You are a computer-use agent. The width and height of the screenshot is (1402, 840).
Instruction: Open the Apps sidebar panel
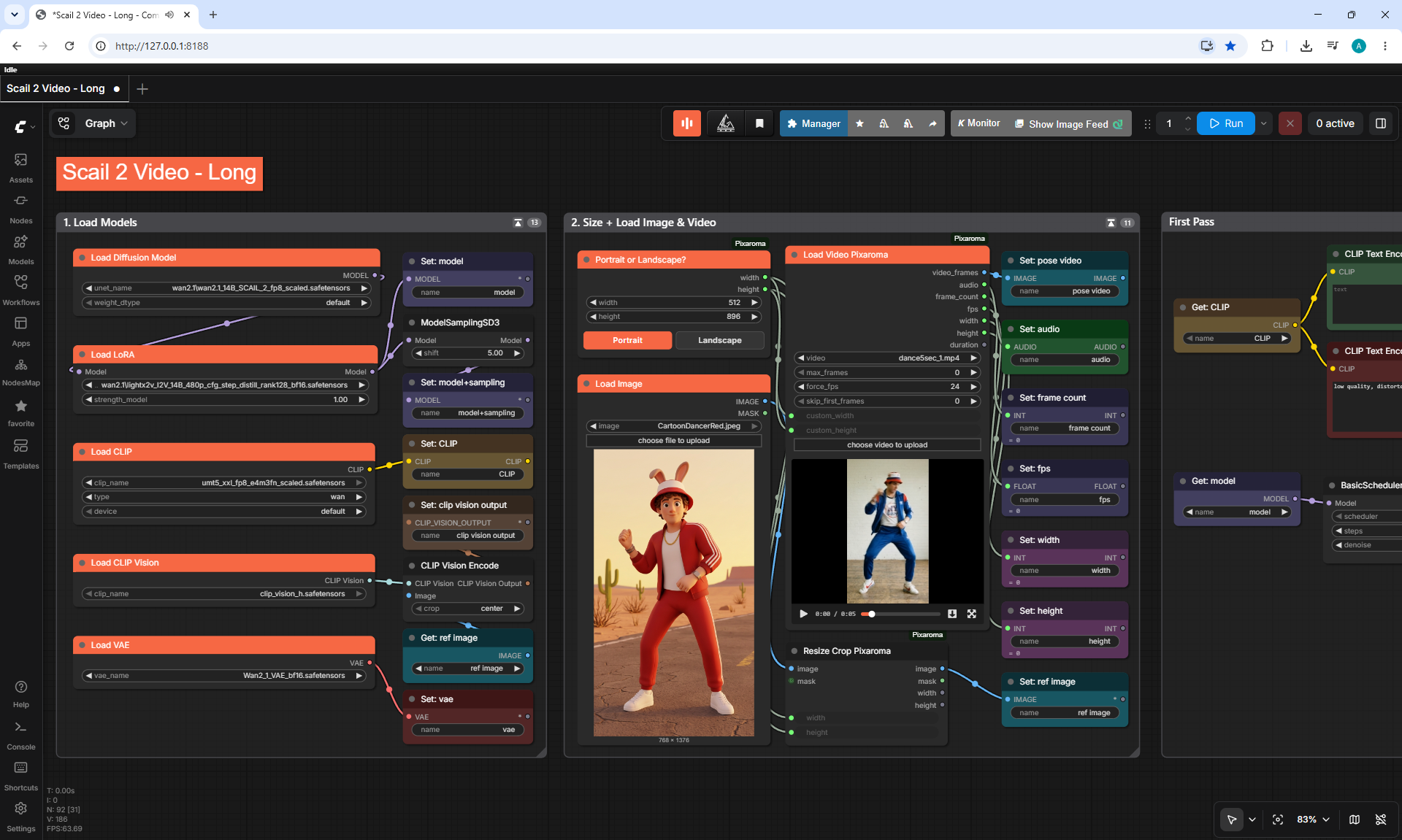pos(21,331)
